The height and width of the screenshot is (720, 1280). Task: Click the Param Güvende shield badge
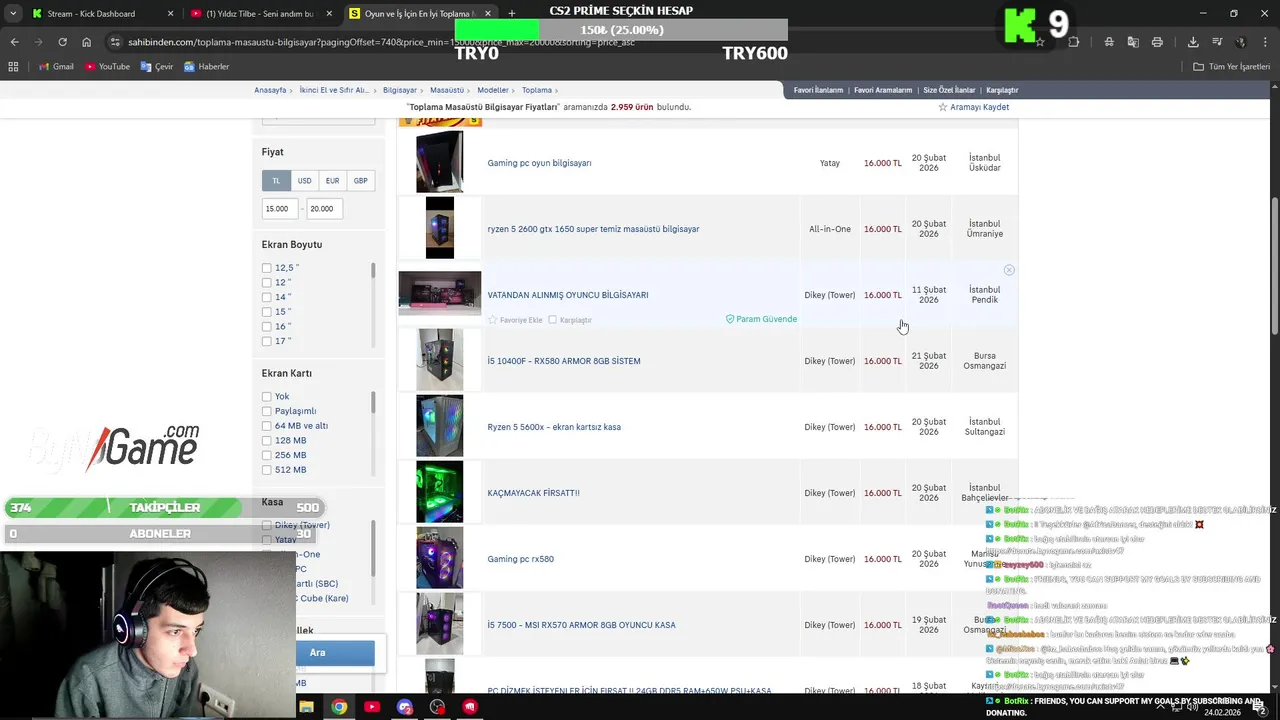tap(761, 319)
